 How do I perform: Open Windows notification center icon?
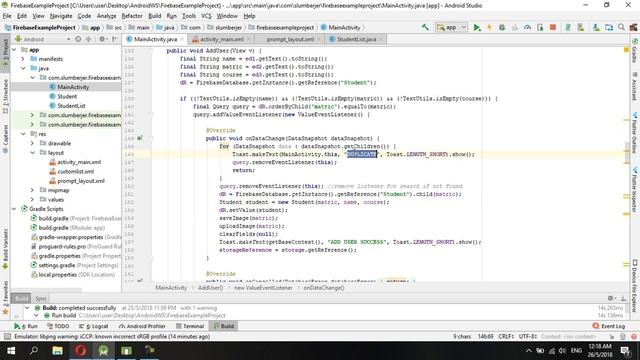tap(625, 351)
